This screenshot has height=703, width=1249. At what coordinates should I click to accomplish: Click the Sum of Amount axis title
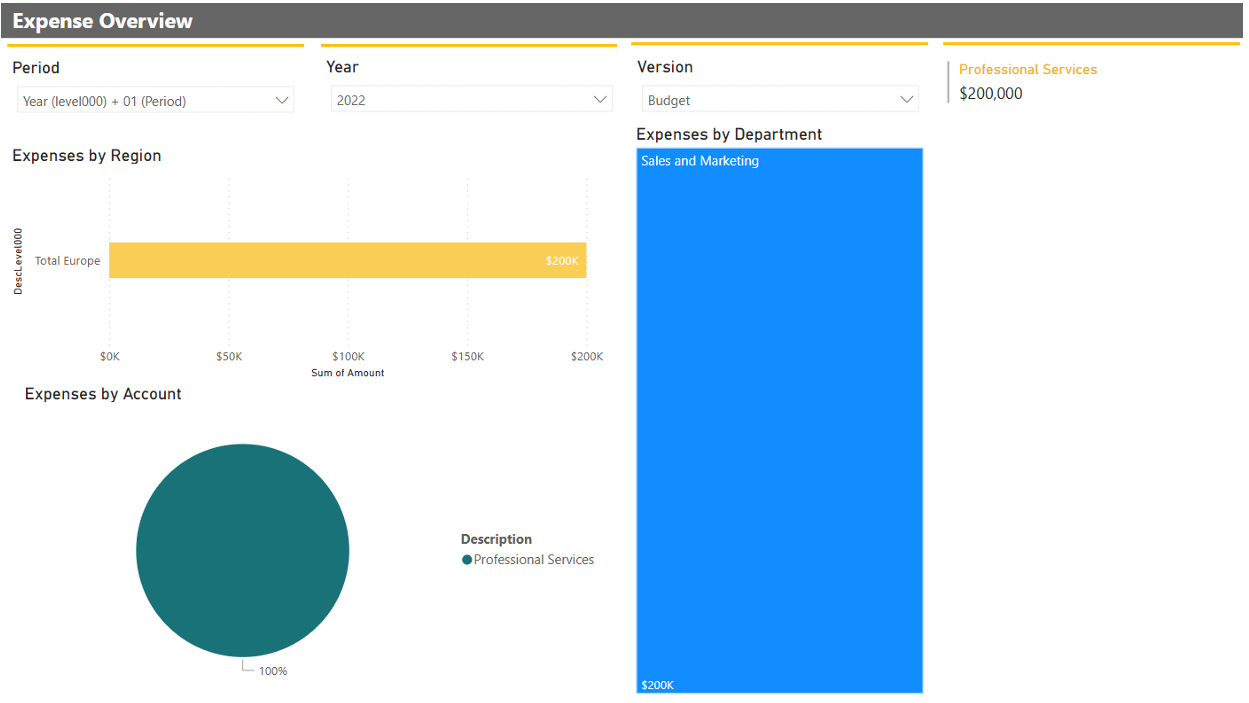pyautogui.click(x=348, y=373)
